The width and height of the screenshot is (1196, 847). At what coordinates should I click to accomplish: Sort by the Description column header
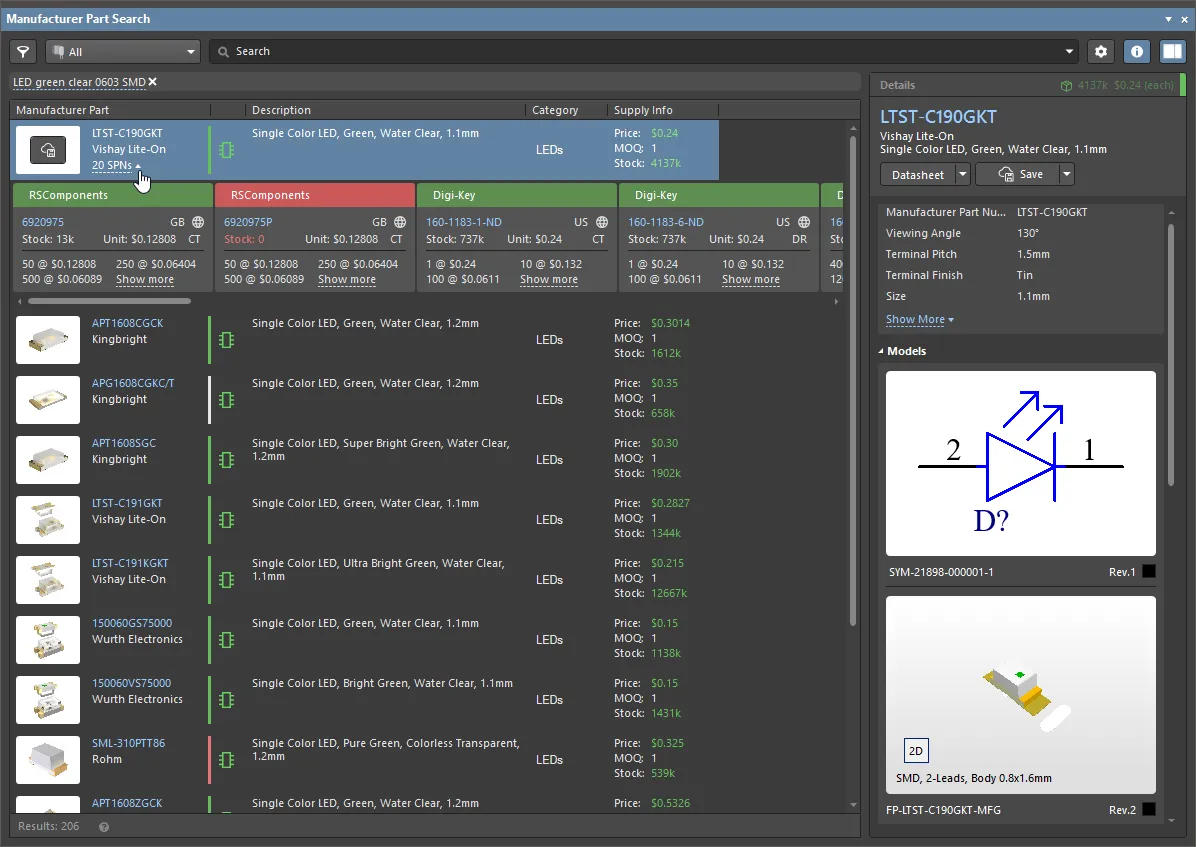(281, 110)
